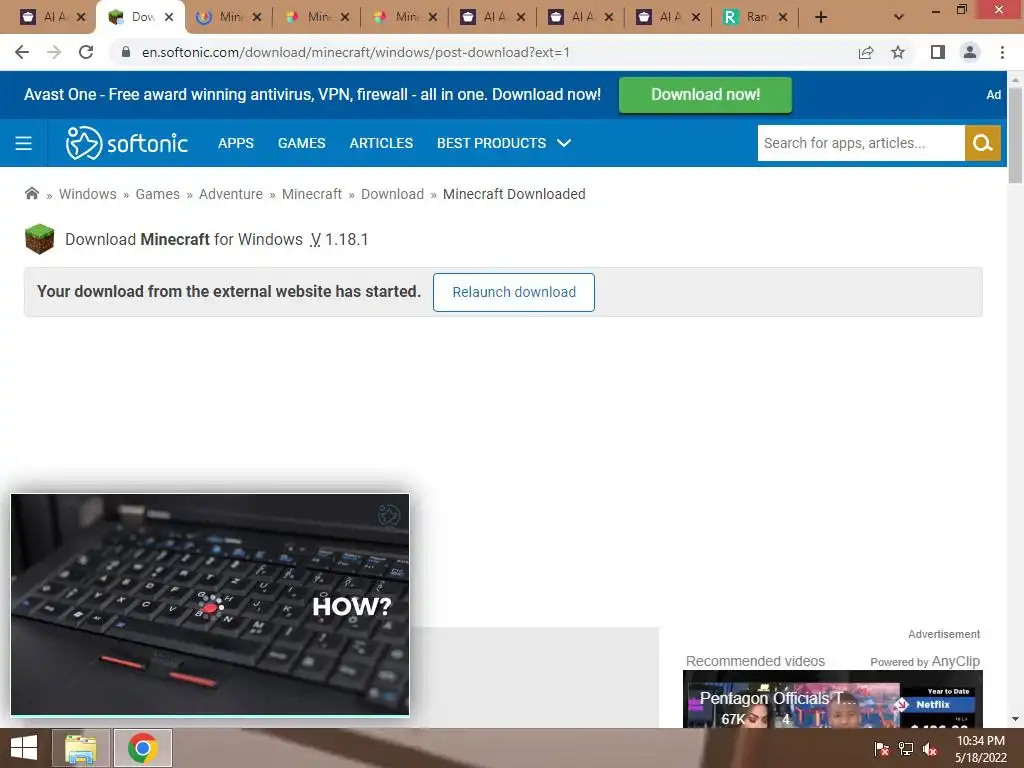This screenshot has height=768, width=1024.
Task: Expand the BEST PRODUCTS dropdown
Action: pos(504,143)
